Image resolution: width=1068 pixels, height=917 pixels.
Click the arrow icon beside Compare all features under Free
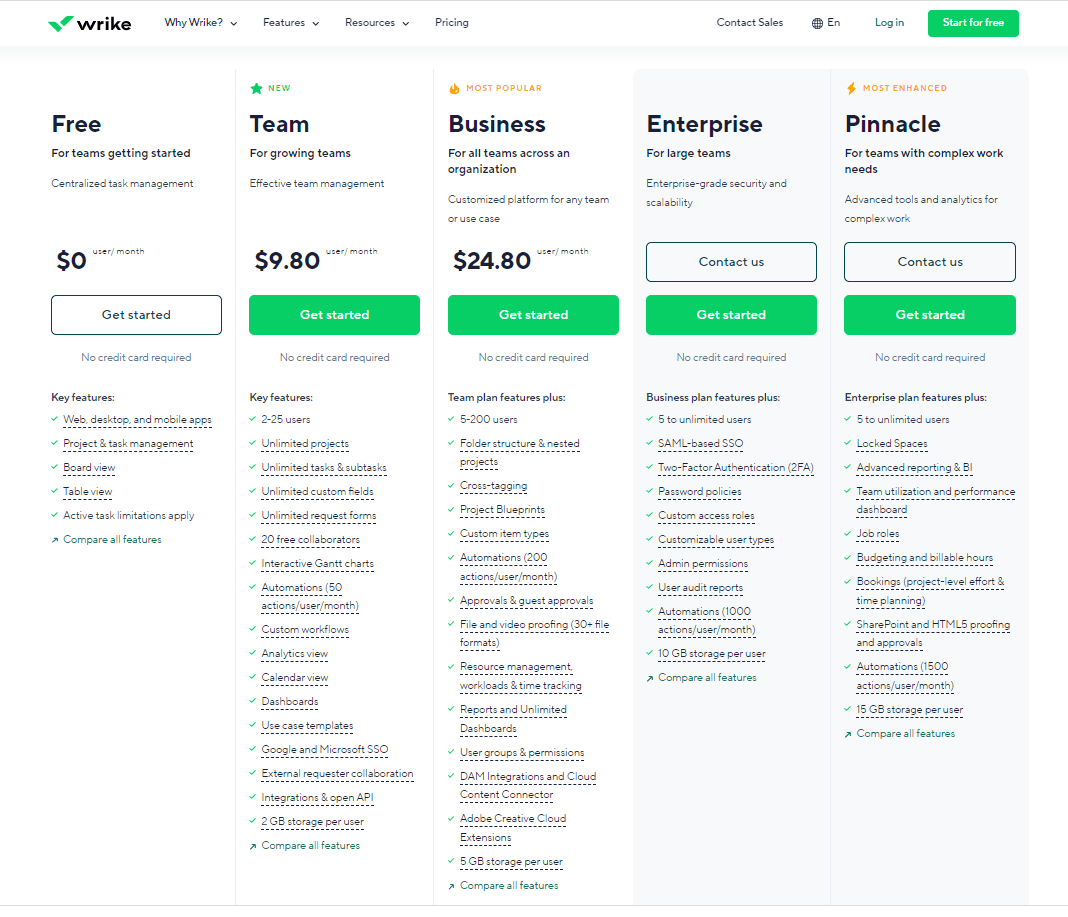[x=55, y=539]
